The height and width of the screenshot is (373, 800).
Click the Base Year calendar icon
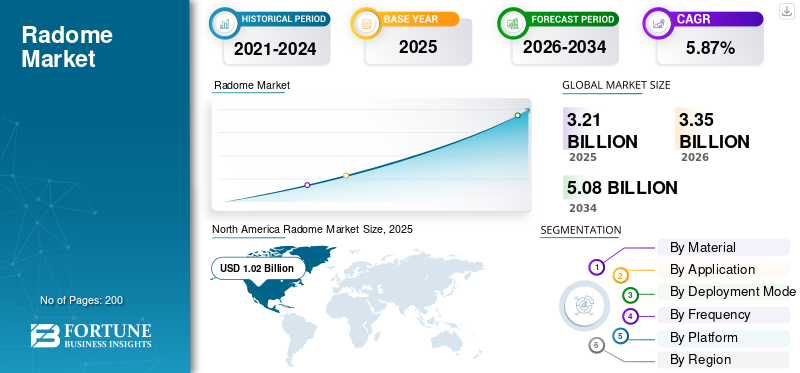(x=366, y=23)
